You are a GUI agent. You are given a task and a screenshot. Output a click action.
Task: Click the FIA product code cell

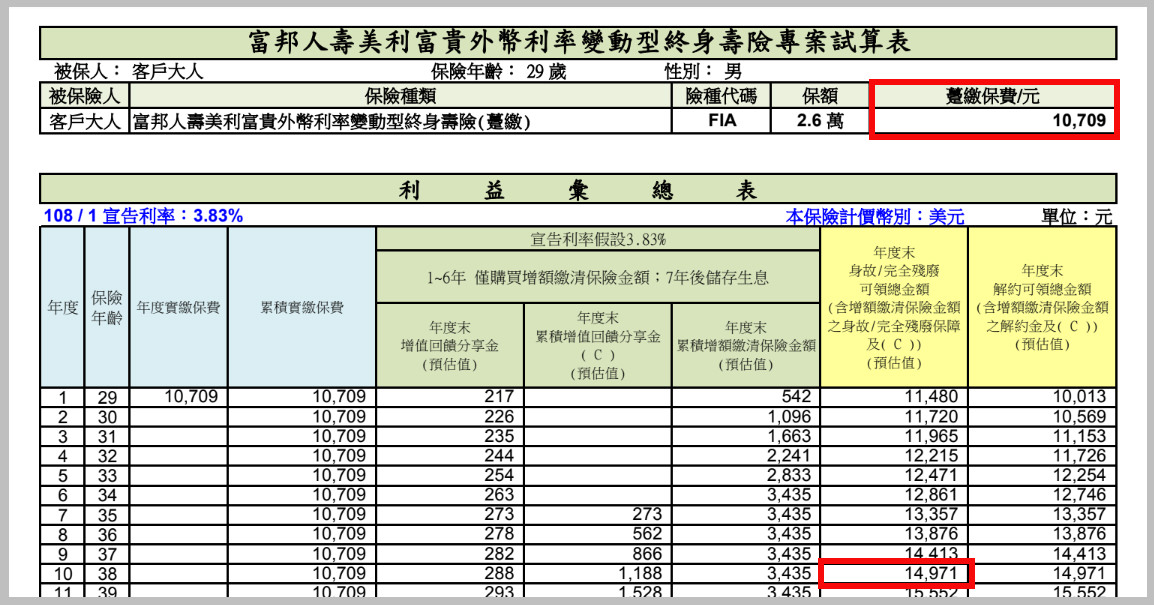[x=721, y=121]
